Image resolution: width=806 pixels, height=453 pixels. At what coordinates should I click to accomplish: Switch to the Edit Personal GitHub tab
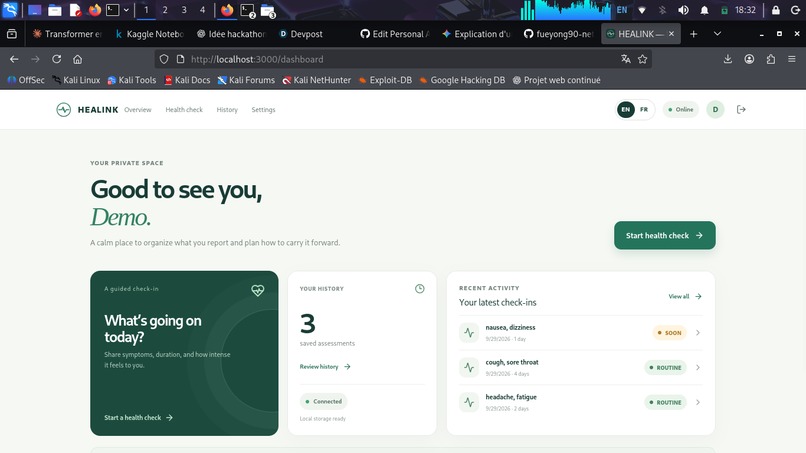395,34
